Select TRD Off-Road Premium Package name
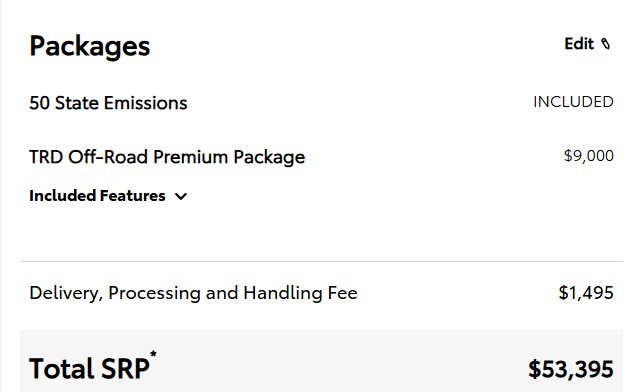638x392 pixels. [x=167, y=157]
